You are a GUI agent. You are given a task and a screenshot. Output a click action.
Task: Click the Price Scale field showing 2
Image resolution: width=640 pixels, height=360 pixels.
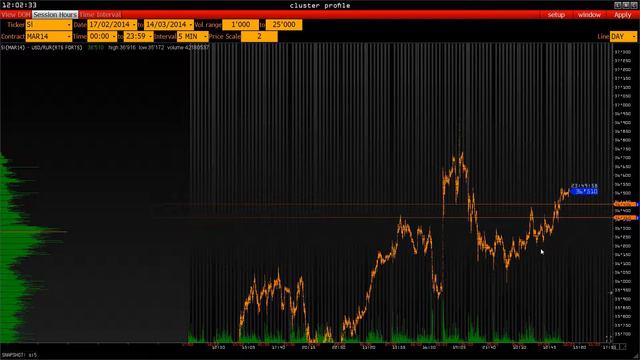[259, 37]
